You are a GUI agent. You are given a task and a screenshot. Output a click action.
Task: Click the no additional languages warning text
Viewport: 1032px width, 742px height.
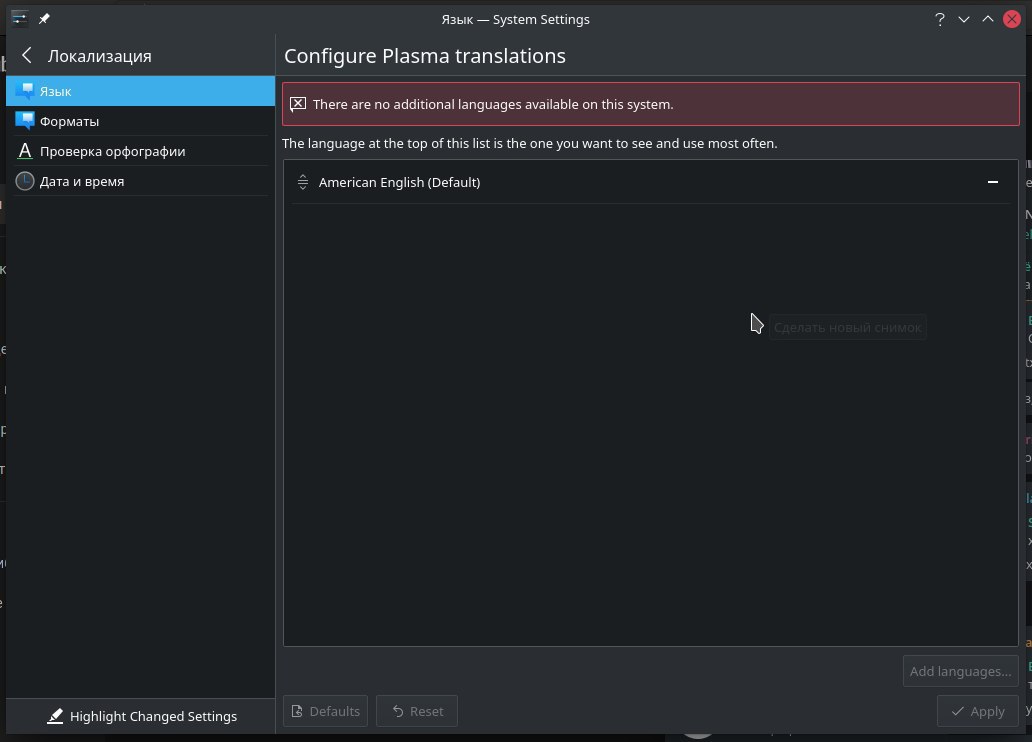pos(493,104)
